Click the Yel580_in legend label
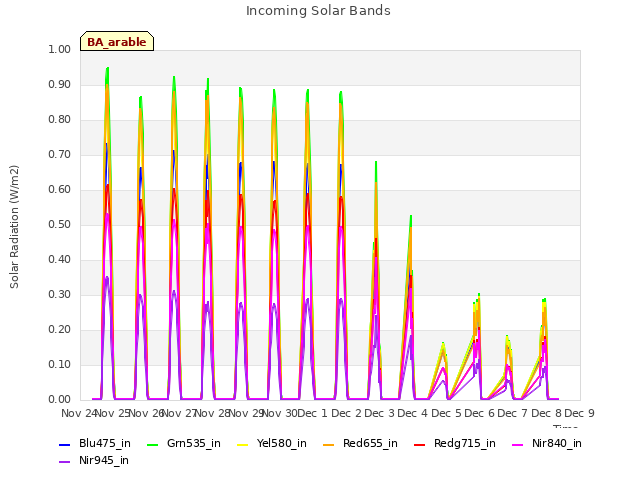Viewport: 640px width, 480px height. pyautogui.click(x=281, y=443)
